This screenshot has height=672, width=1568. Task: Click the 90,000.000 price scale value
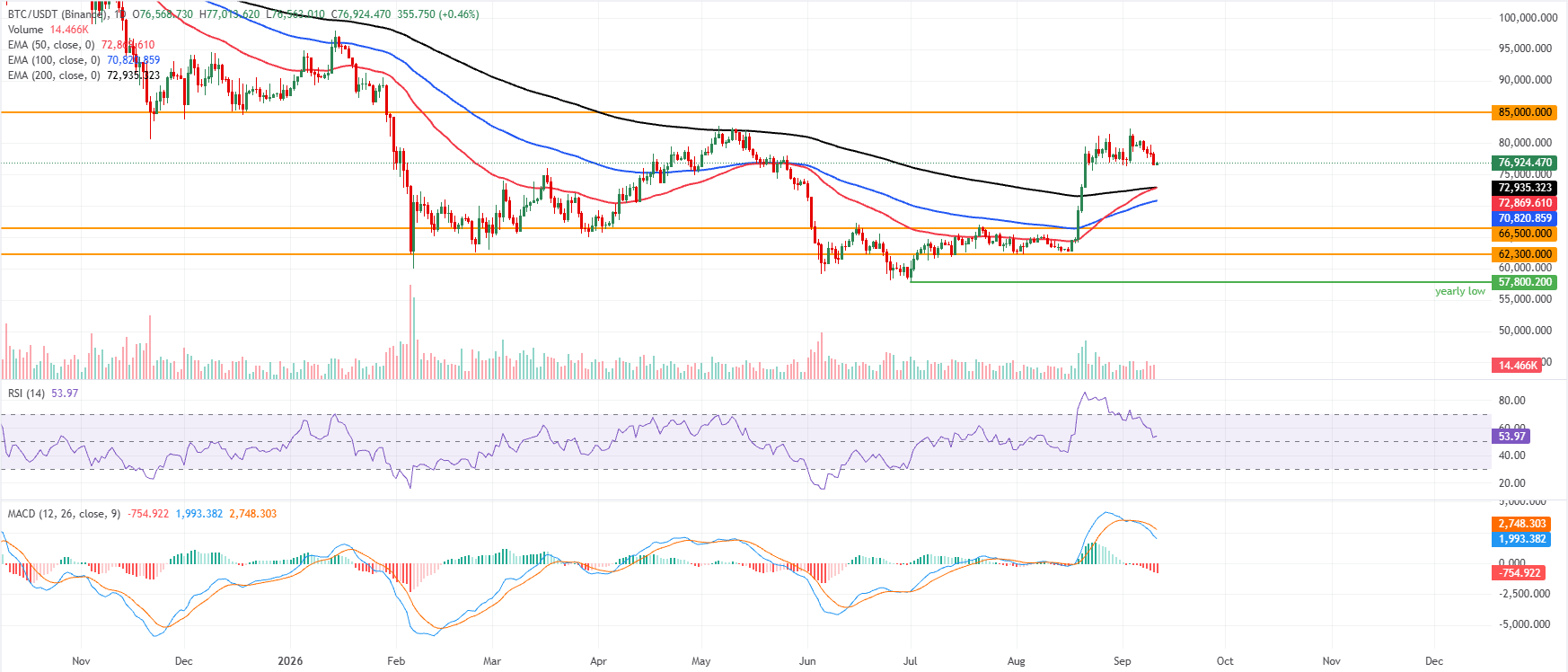[x=1525, y=80]
